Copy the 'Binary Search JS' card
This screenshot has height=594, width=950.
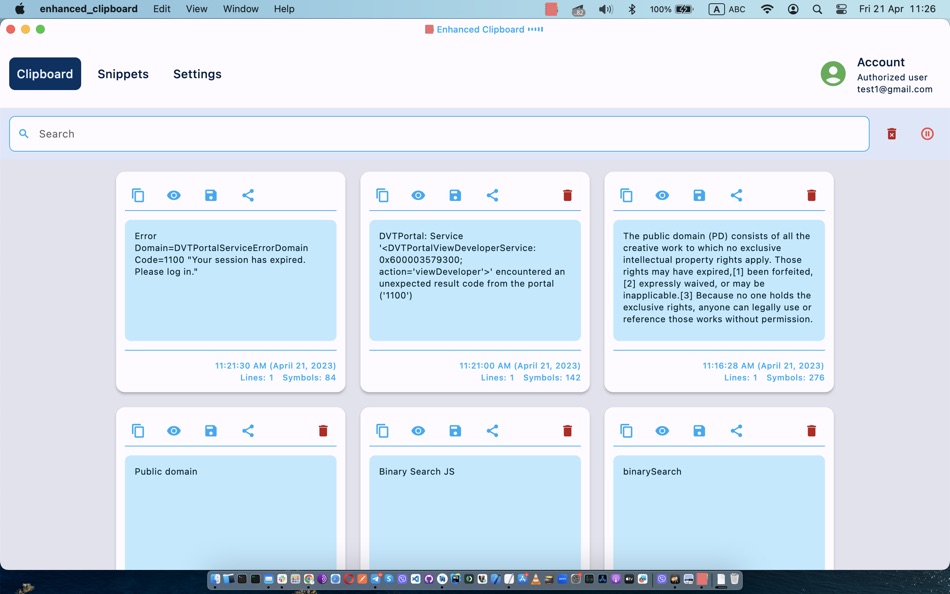coord(382,431)
